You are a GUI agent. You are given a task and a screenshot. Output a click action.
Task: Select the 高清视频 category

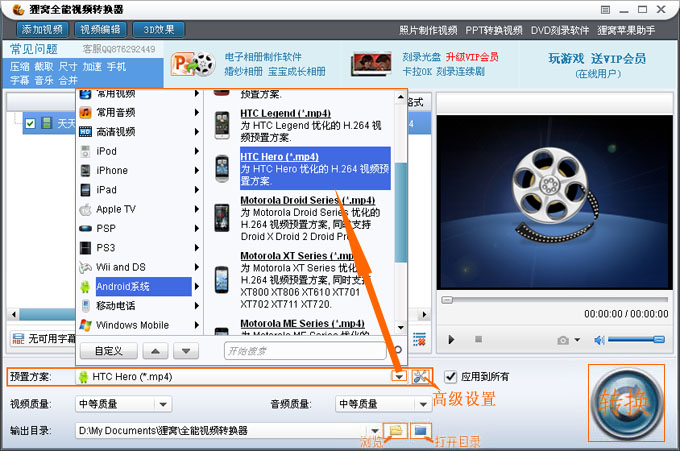pos(115,132)
